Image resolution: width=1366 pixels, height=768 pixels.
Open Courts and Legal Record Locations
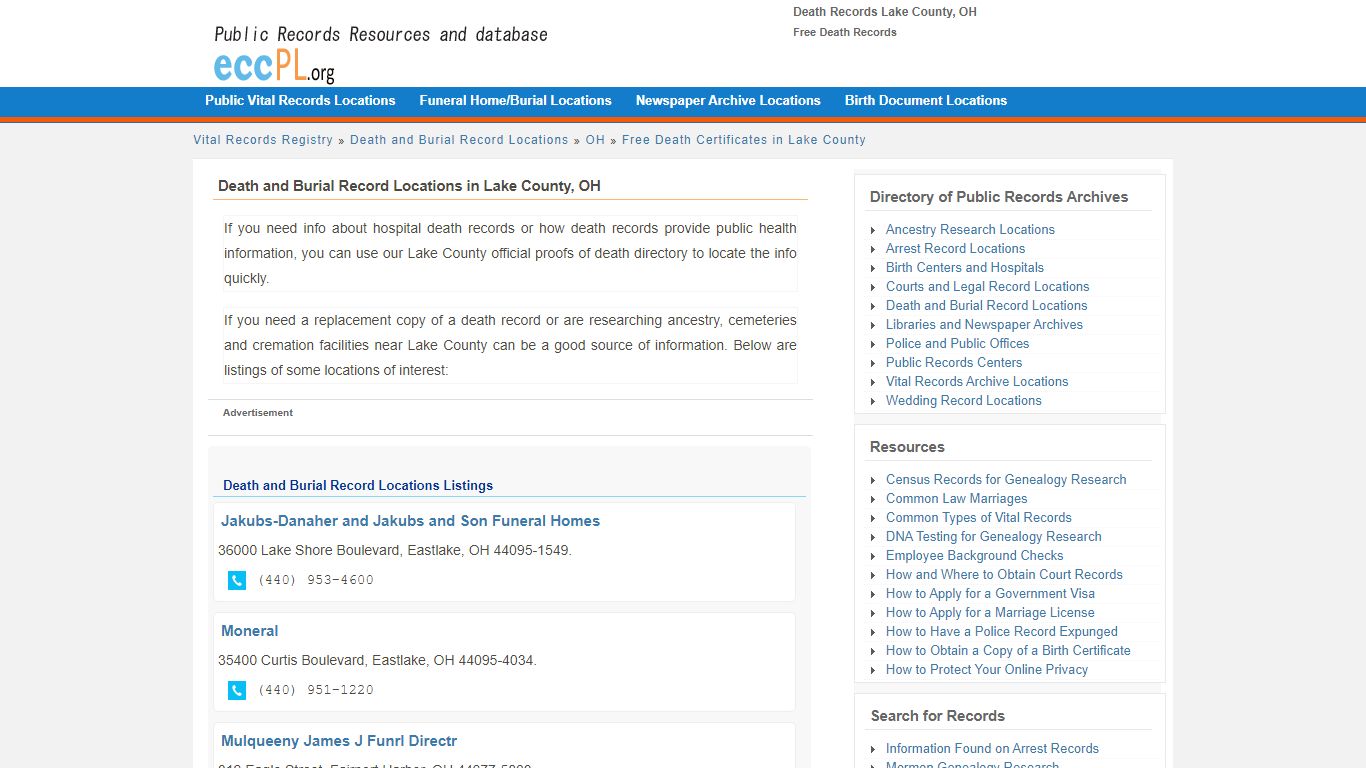987,286
